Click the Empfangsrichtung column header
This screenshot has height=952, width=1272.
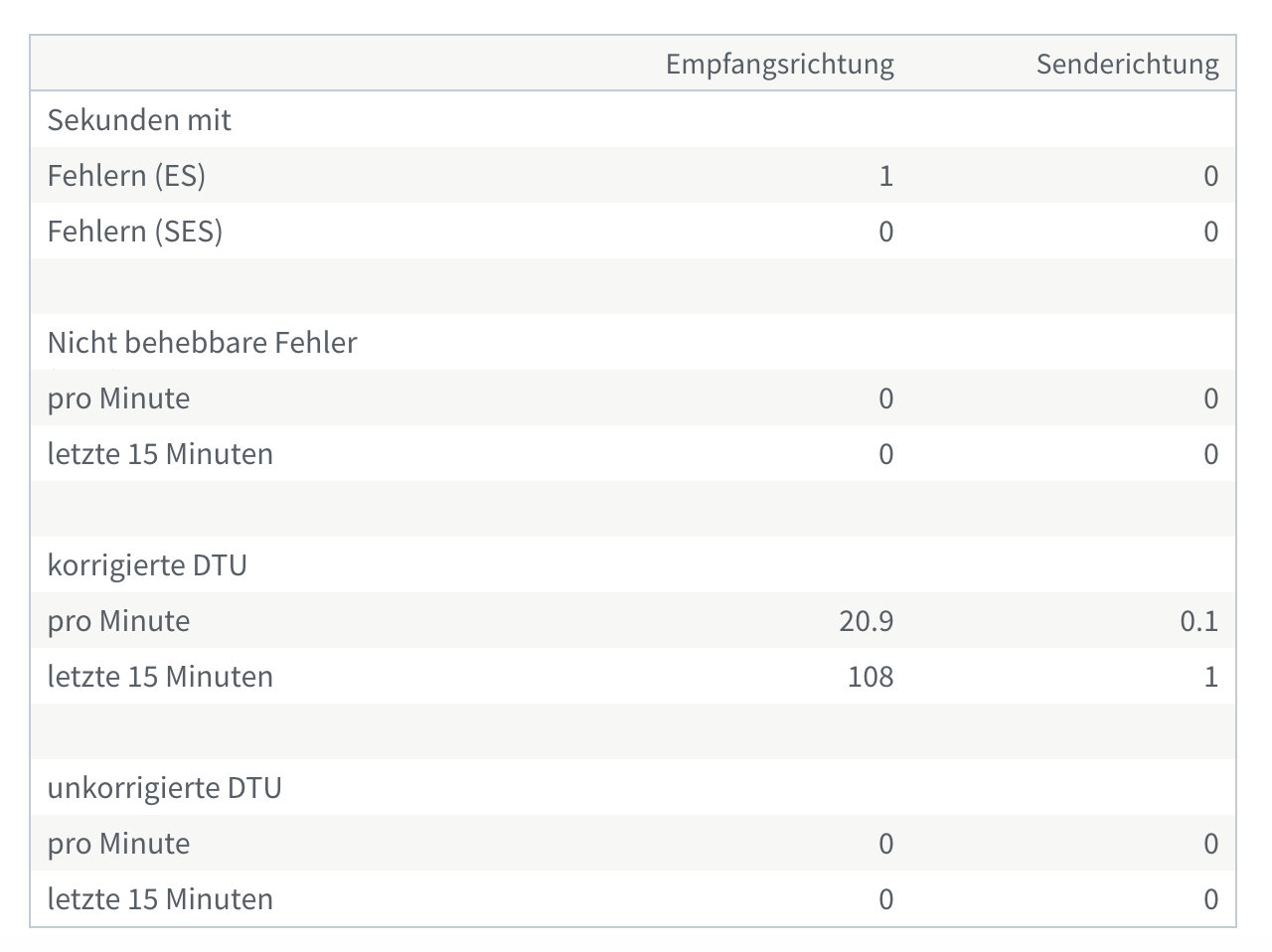click(779, 64)
